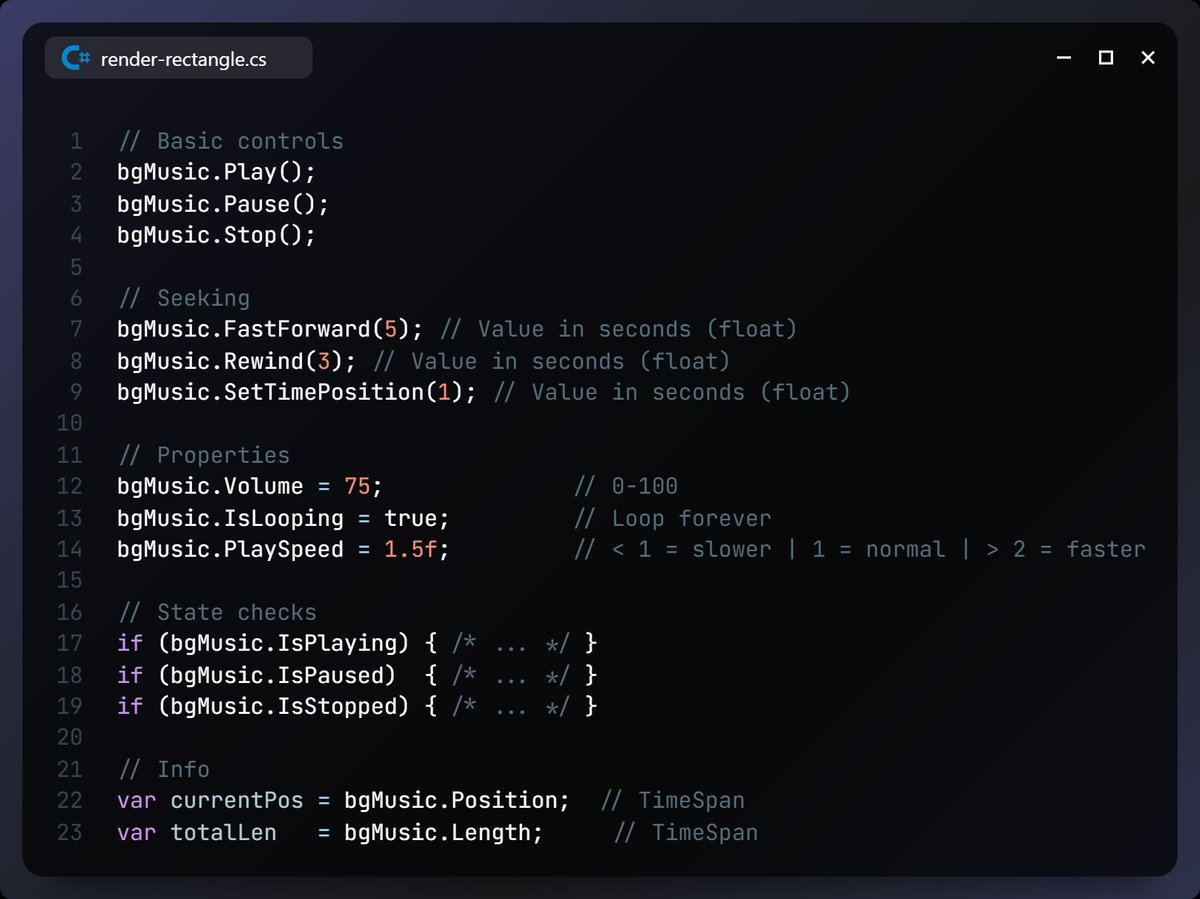Click the "true" value on the IsLooping line

point(410,518)
